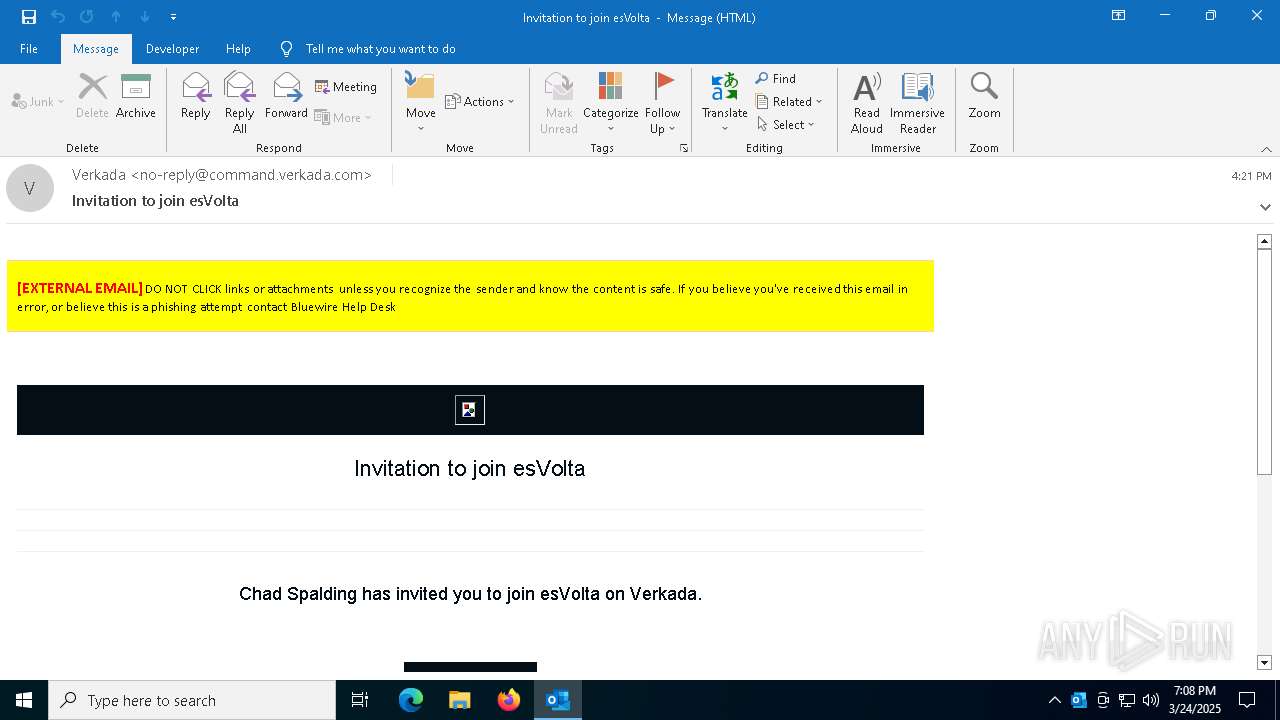Click the scrollbar up arrow
1280x720 pixels.
click(x=1264, y=241)
